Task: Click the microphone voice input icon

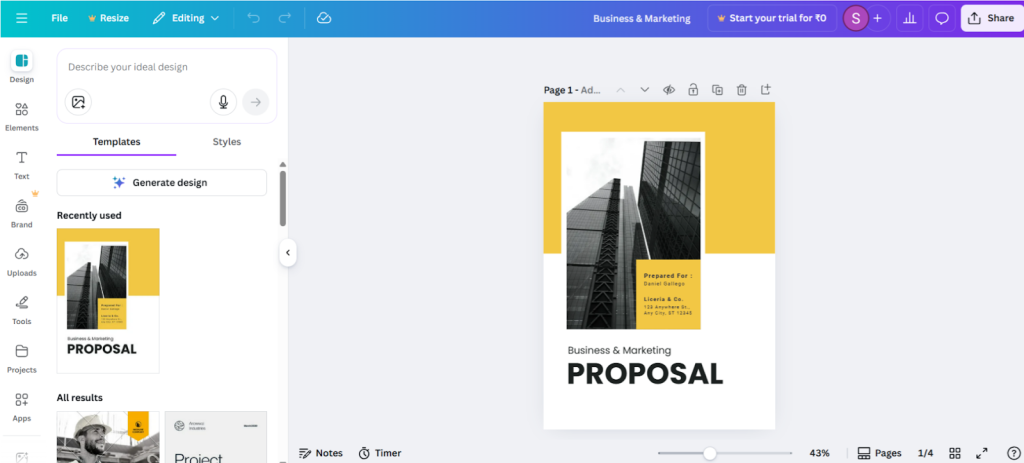Action: click(x=223, y=101)
